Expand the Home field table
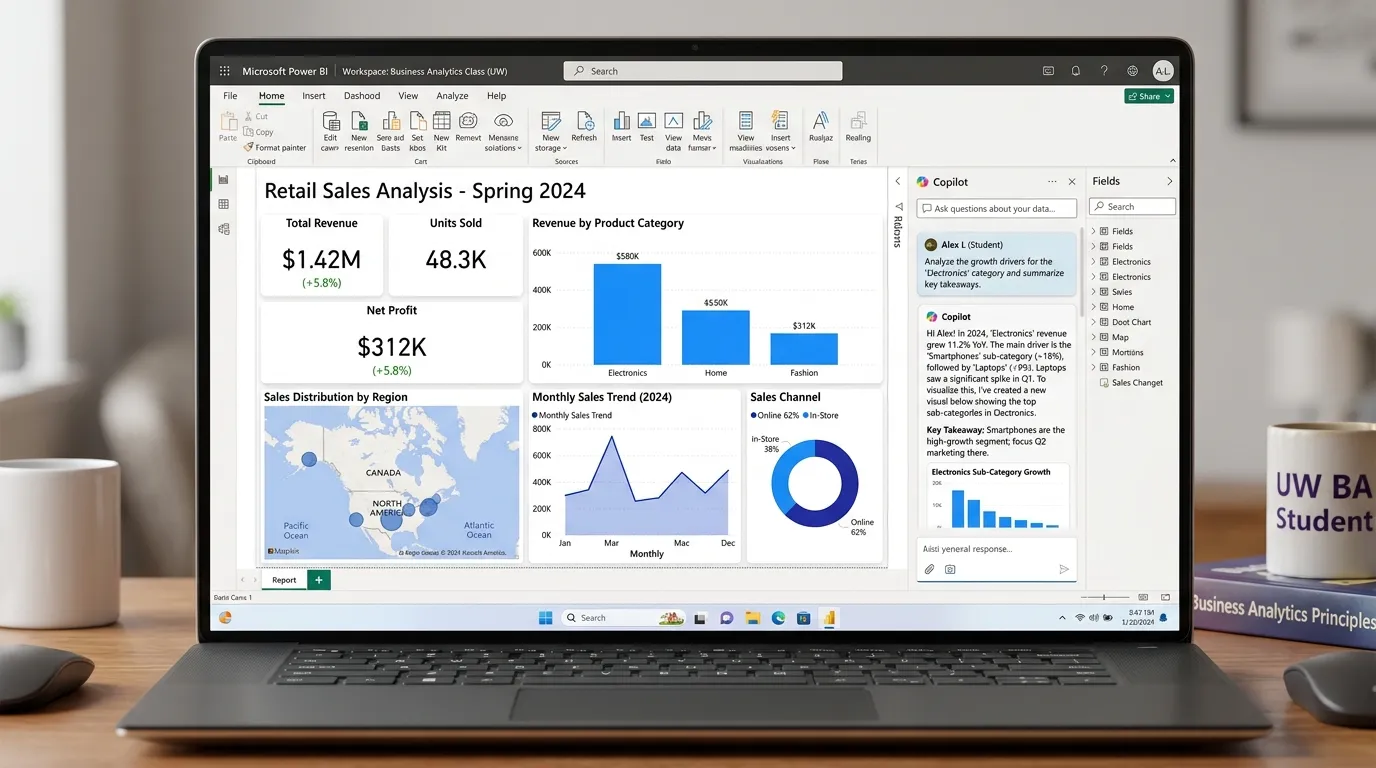 [1093, 307]
